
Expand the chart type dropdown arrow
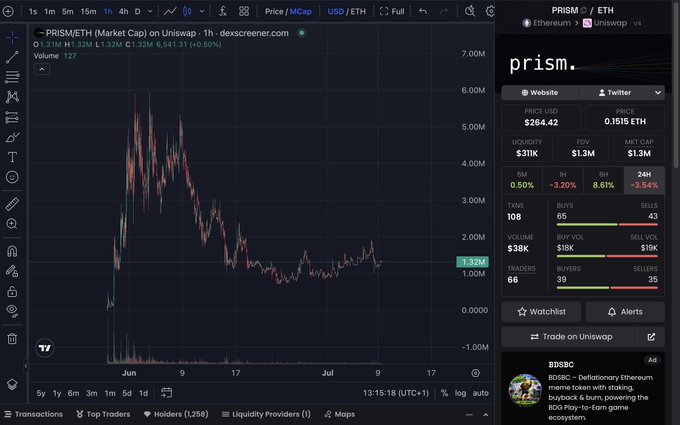202,11
